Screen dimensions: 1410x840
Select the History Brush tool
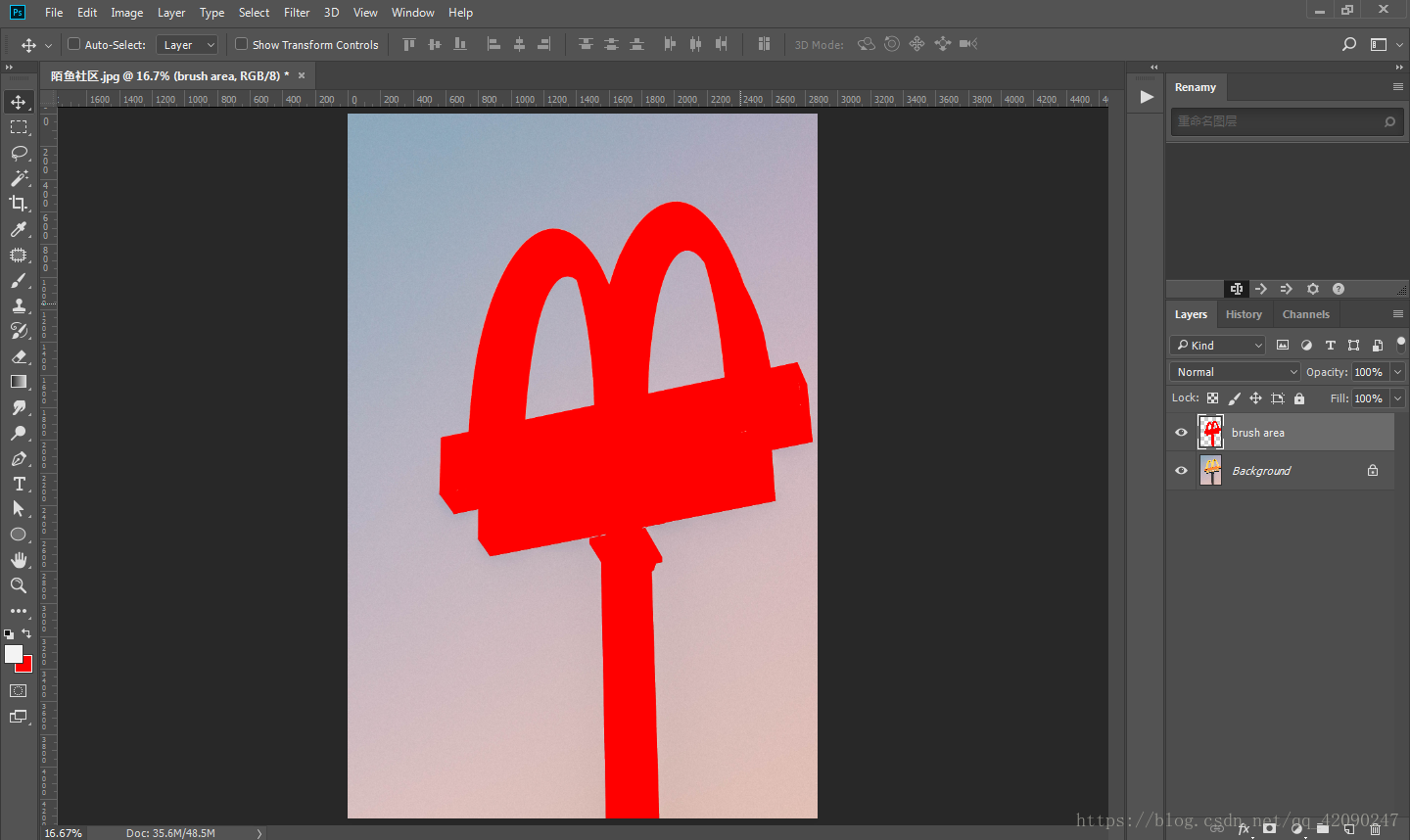coord(19,331)
